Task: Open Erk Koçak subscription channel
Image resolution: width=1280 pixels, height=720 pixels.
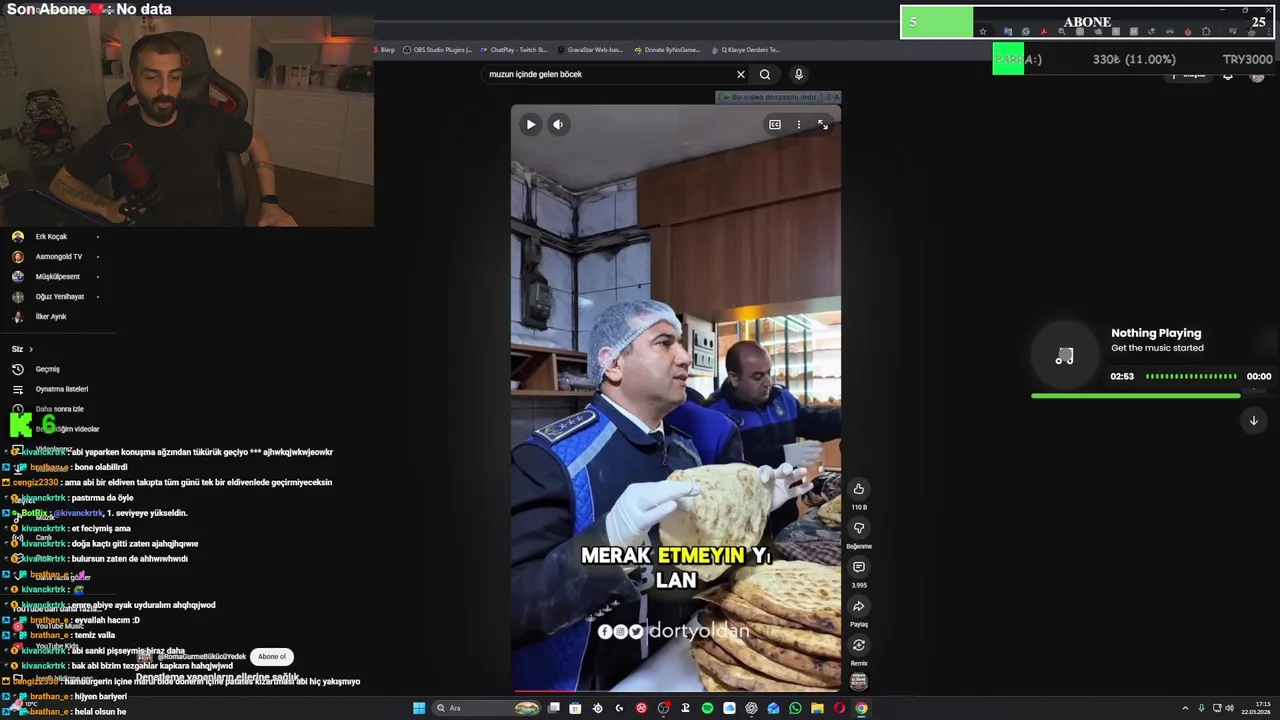Action: click(52, 237)
